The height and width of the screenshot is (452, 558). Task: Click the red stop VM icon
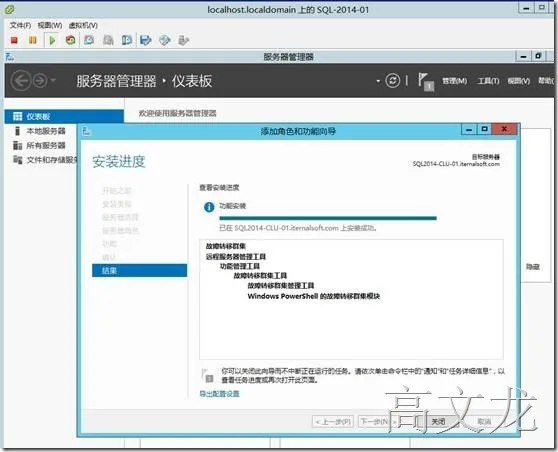tap(14, 40)
